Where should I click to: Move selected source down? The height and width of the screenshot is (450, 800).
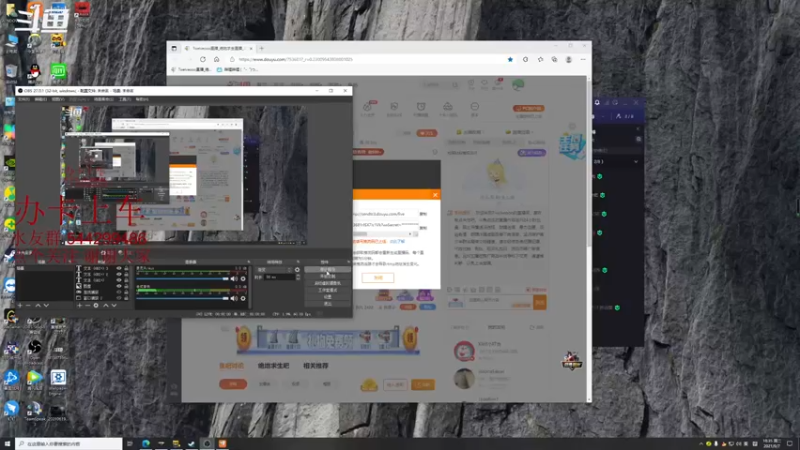[114, 305]
